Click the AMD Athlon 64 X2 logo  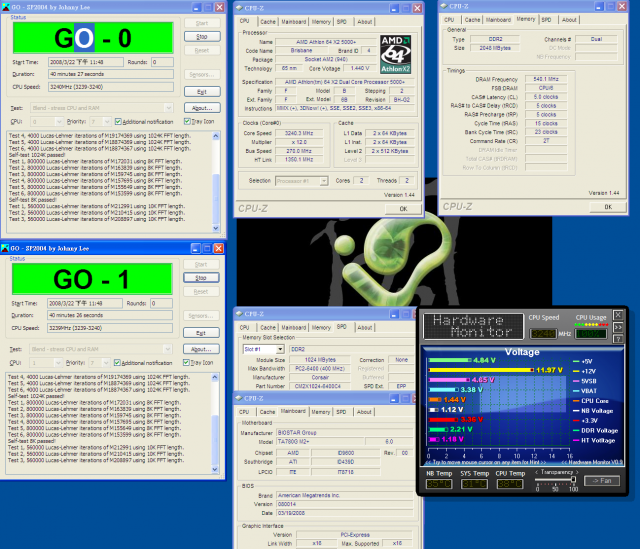pos(396,54)
